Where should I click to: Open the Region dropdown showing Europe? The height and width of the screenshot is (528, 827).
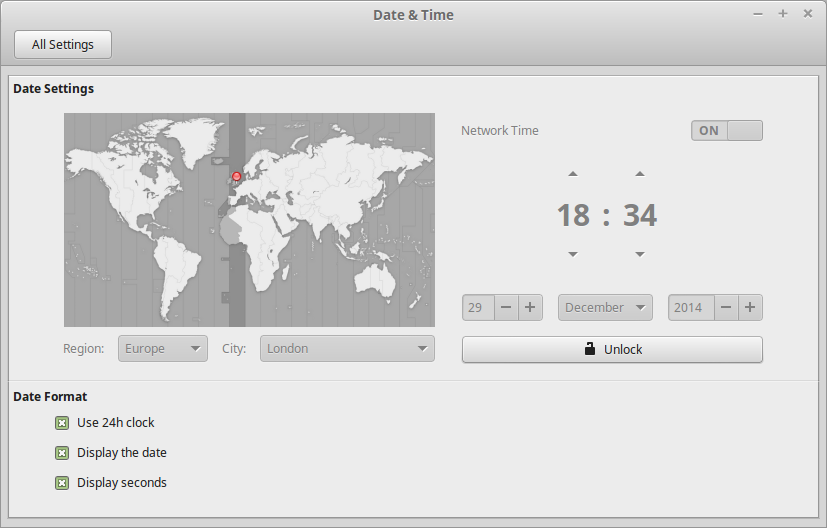[162, 349]
